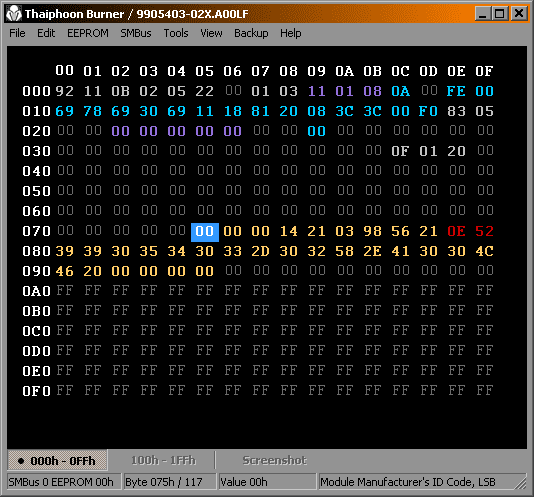Select byte 92 at row 000 column 00

click(64, 91)
